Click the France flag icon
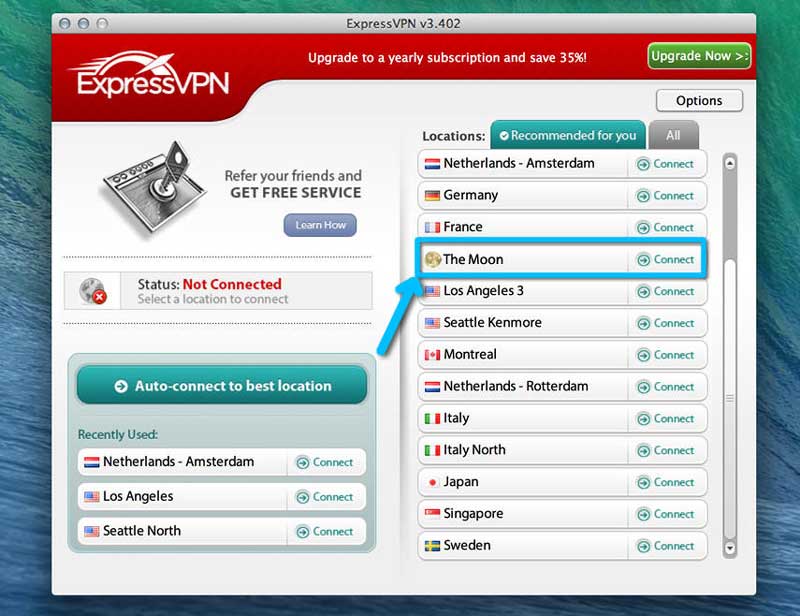This screenshot has width=800, height=616. point(432,227)
